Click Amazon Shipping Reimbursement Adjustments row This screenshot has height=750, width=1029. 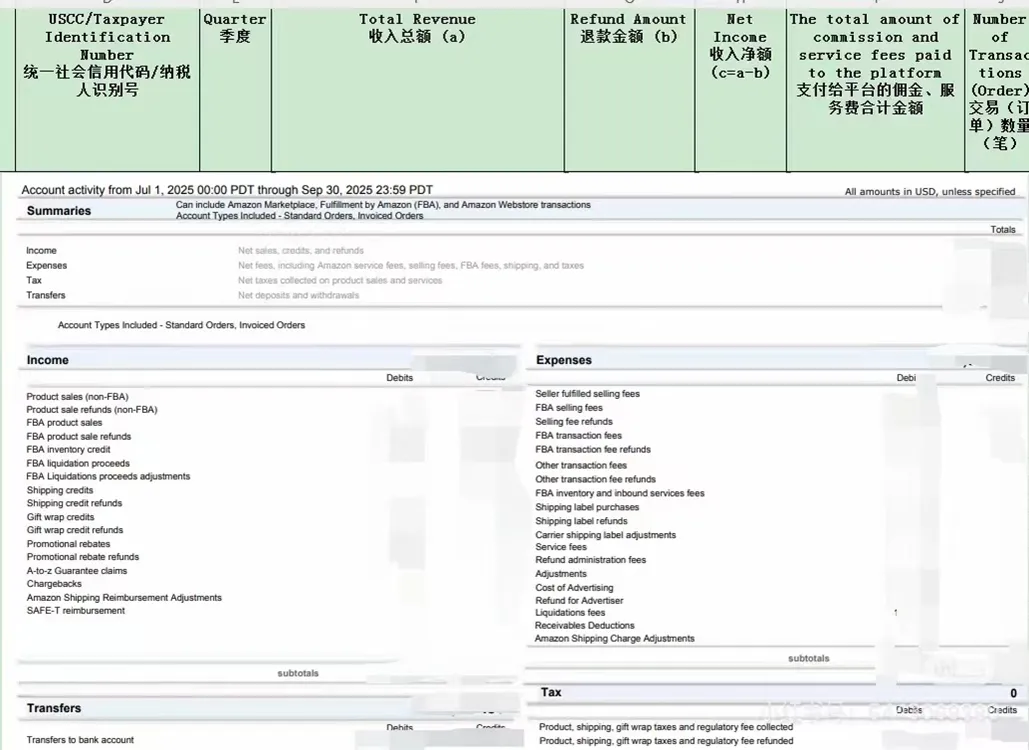point(124,598)
